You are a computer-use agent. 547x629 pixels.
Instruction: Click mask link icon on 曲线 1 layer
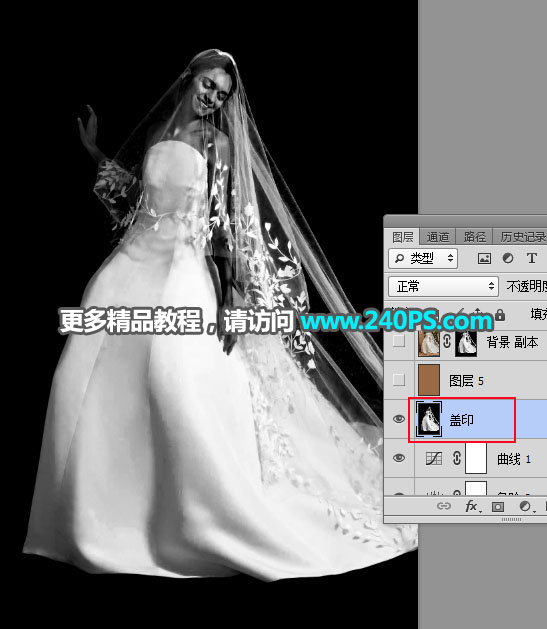(x=457, y=458)
